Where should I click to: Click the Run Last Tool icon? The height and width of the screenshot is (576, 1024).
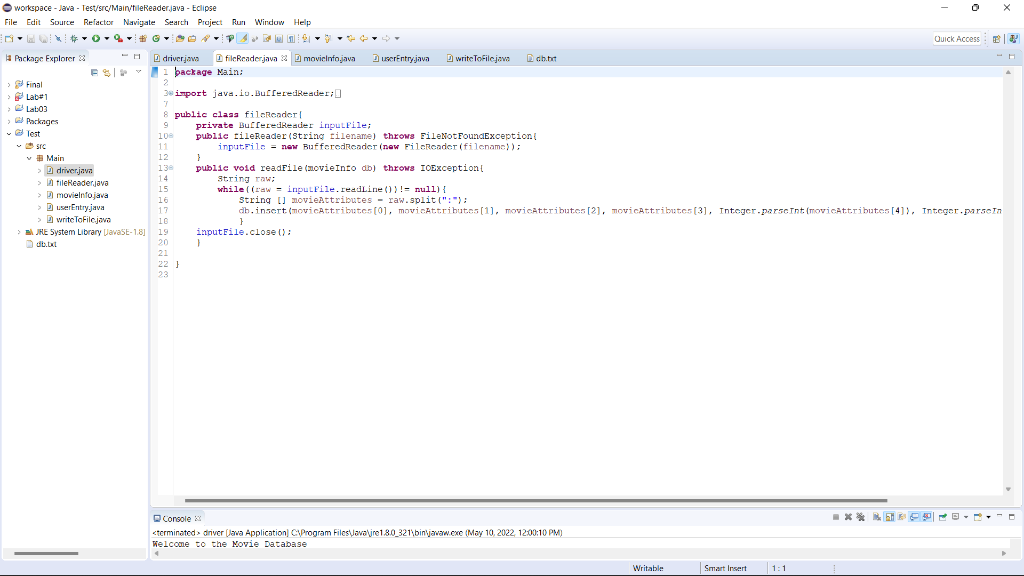click(118, 39)
